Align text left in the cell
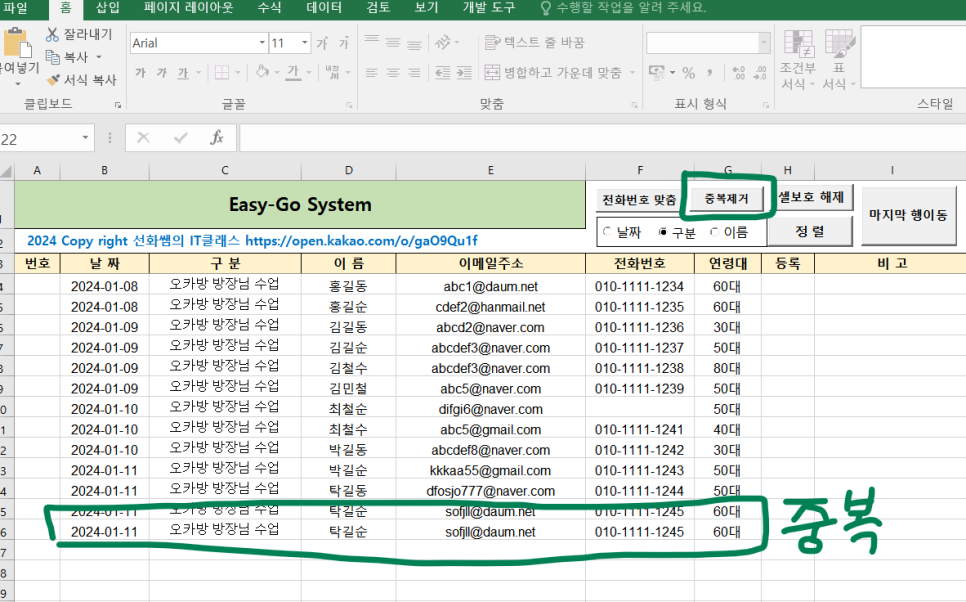966x602 pixels. coord(371,73)
